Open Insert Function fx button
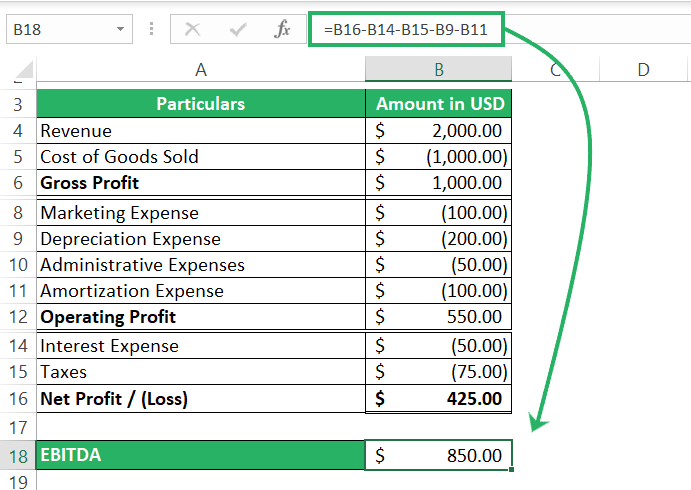The width and height of the screenshot is (691, 490). point(282,30)
